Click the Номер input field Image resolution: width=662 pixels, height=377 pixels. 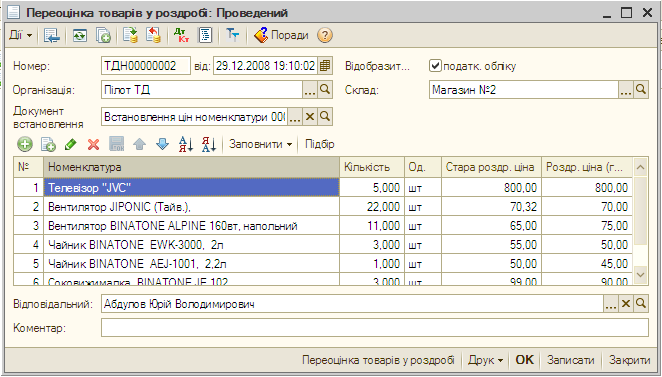[146, 66]
